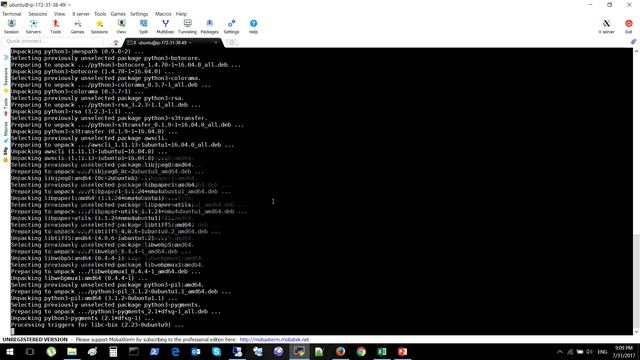
Task: Close the ubuntu session tab
Action: pos(216,42)
